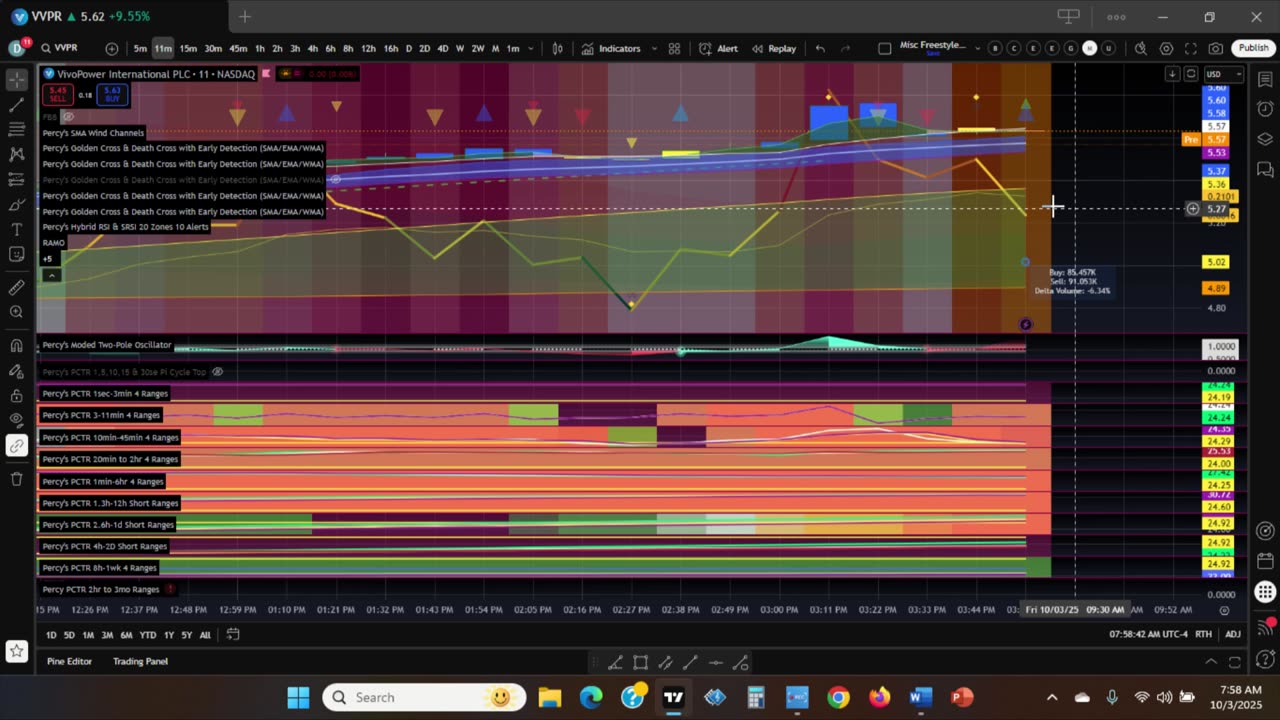Open the forecasting and measurement tools
Screen dimensions: 1280x720
[16, 179]
